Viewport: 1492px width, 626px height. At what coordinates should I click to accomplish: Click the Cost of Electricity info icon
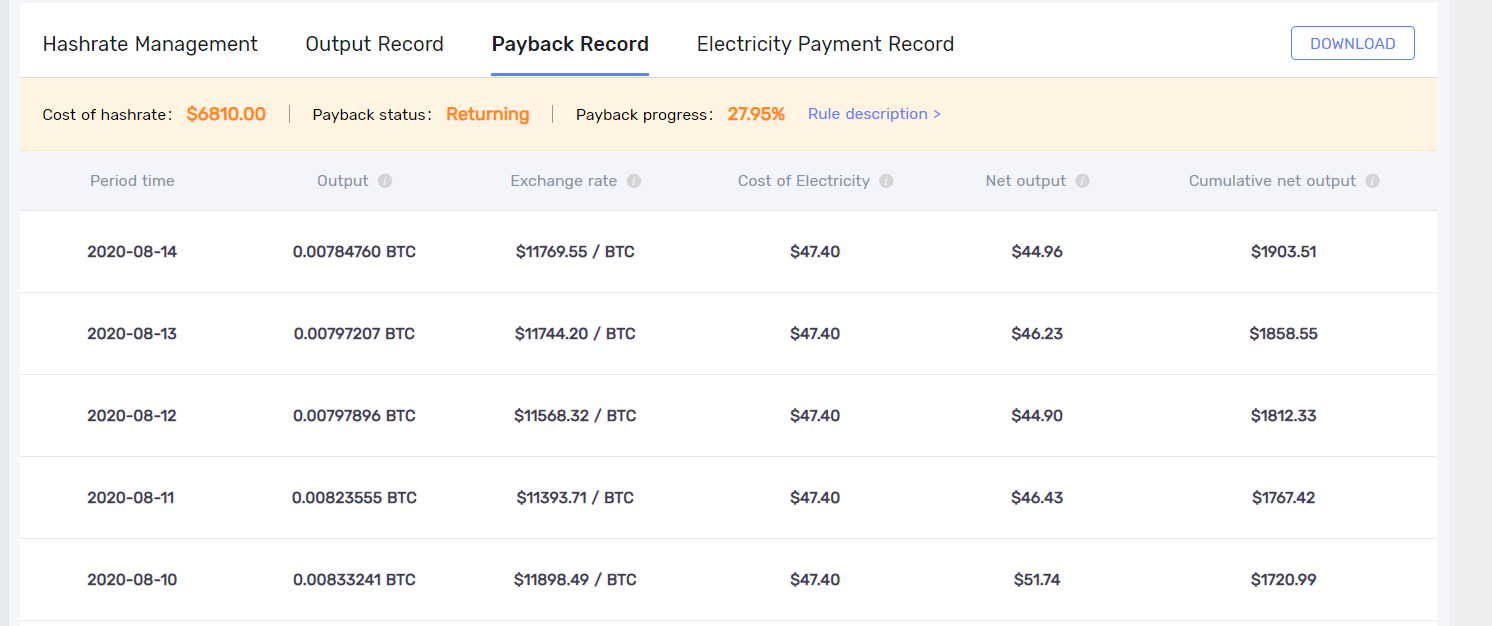point(886,181)
